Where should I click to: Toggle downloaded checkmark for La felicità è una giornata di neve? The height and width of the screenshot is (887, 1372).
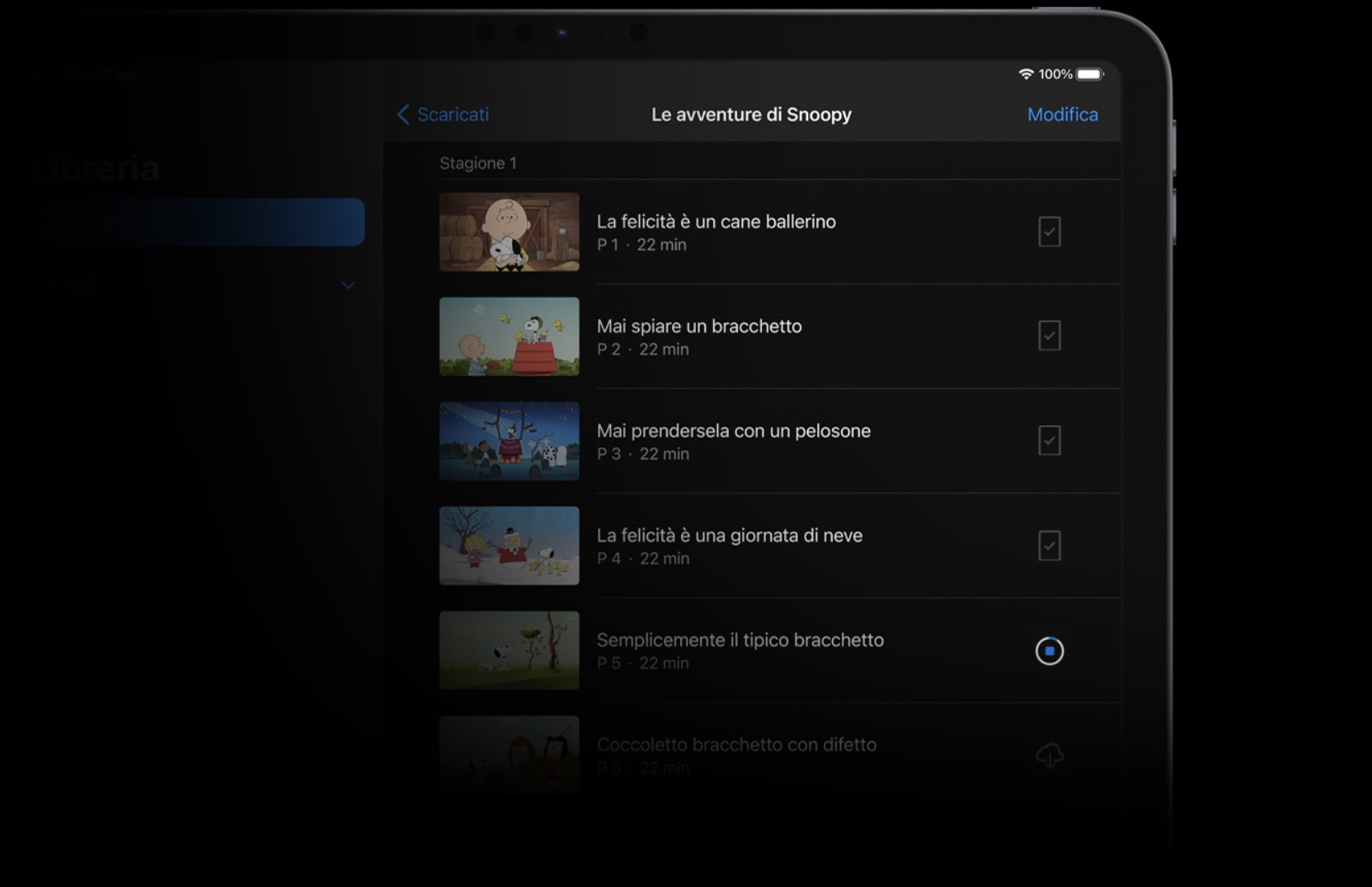point(1049,546)
